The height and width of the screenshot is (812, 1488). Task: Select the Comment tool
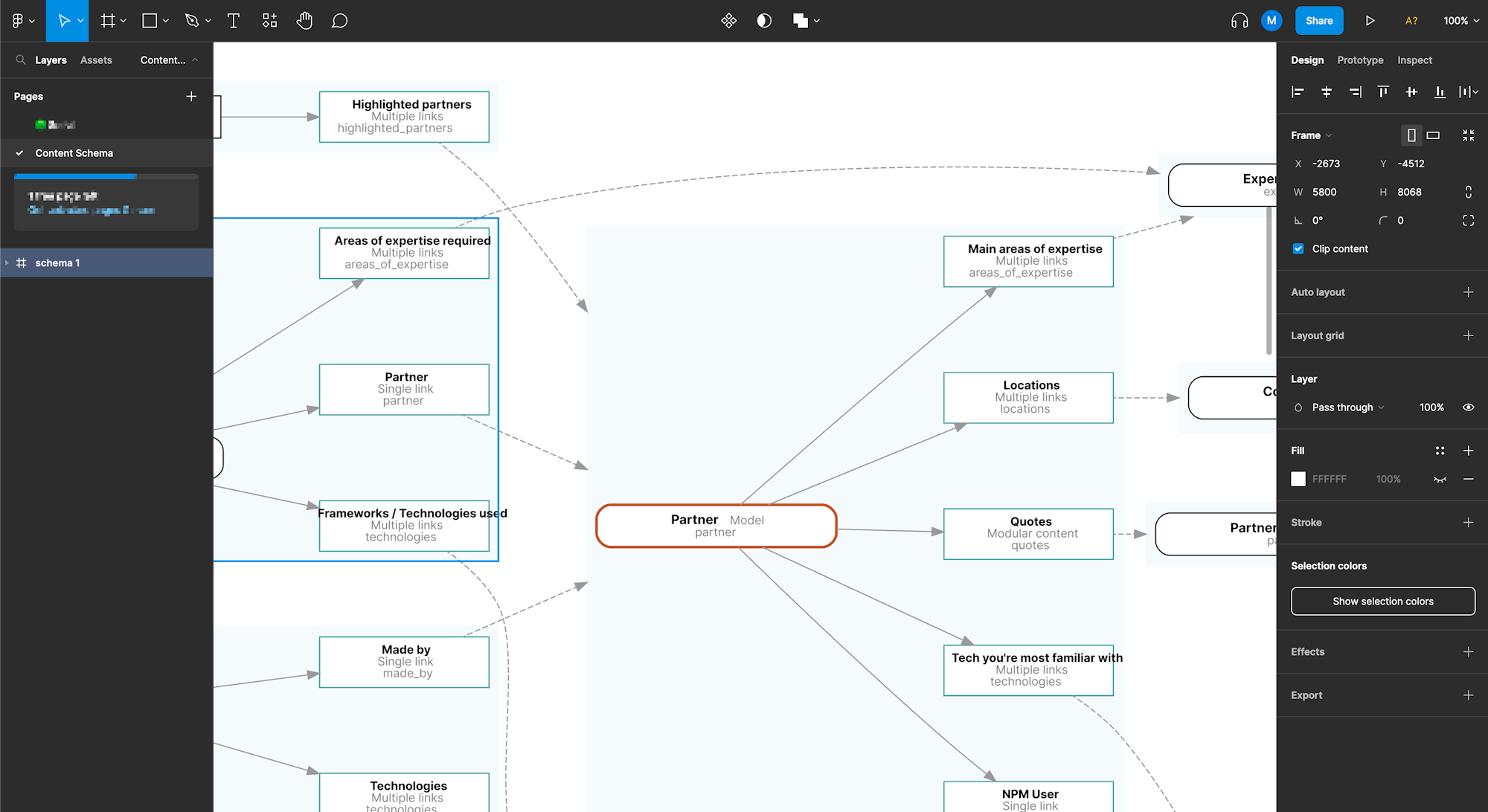coord(340,21)
